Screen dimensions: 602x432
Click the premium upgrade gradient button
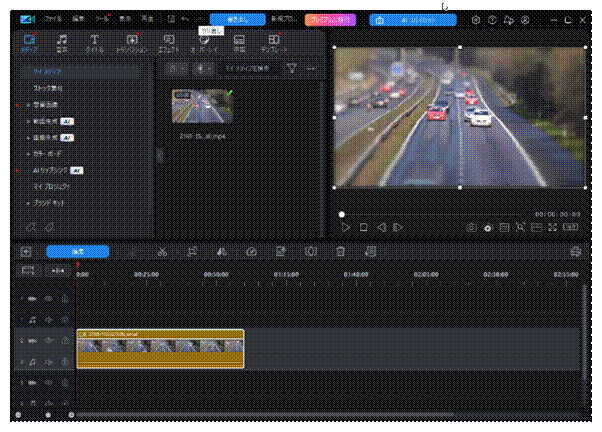click(x=330, y=20)
